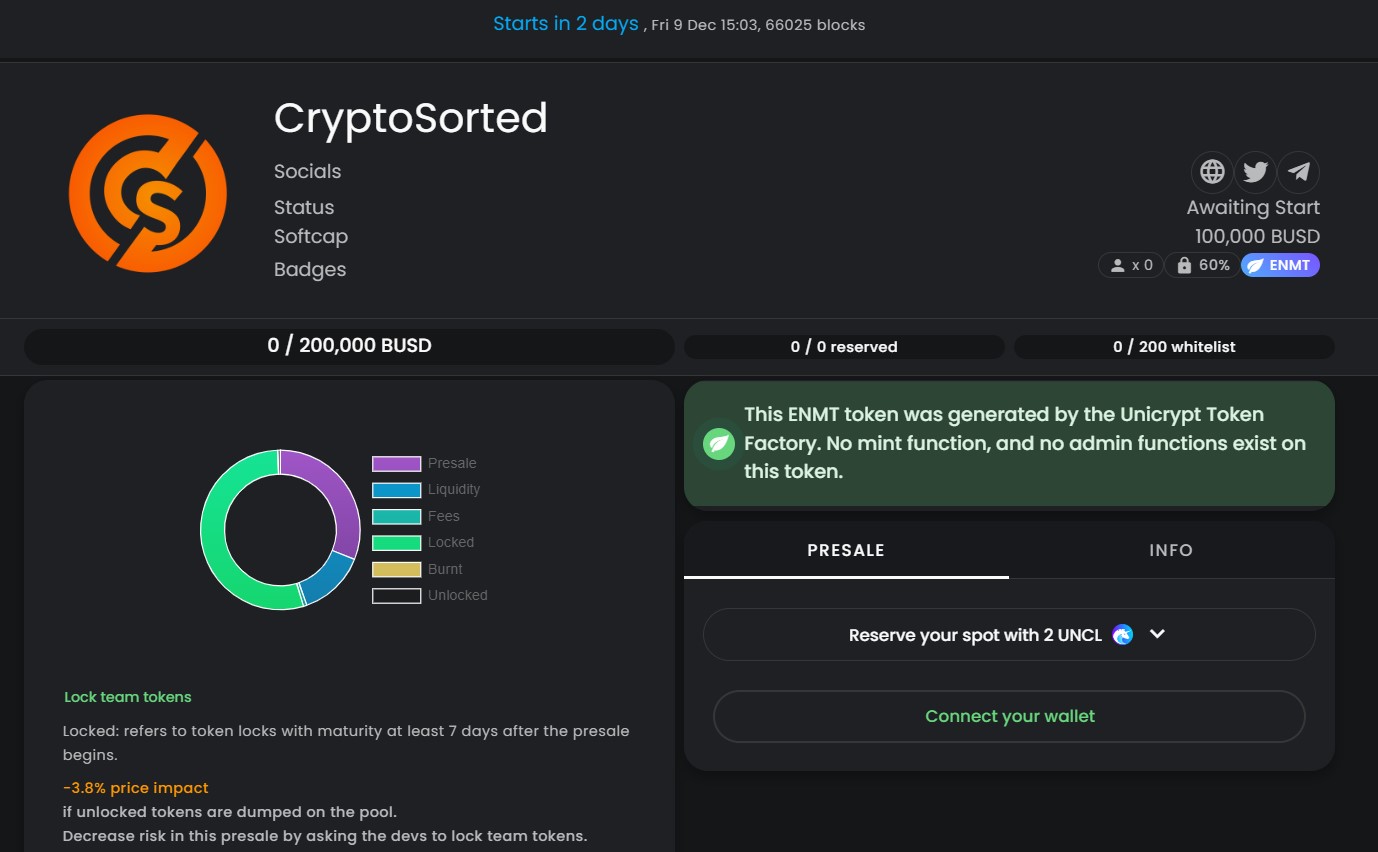Click the ENMT leaf badge
Image resolution: width=1378 pixels, height=852 pixels.
[x=1280, y=265]
